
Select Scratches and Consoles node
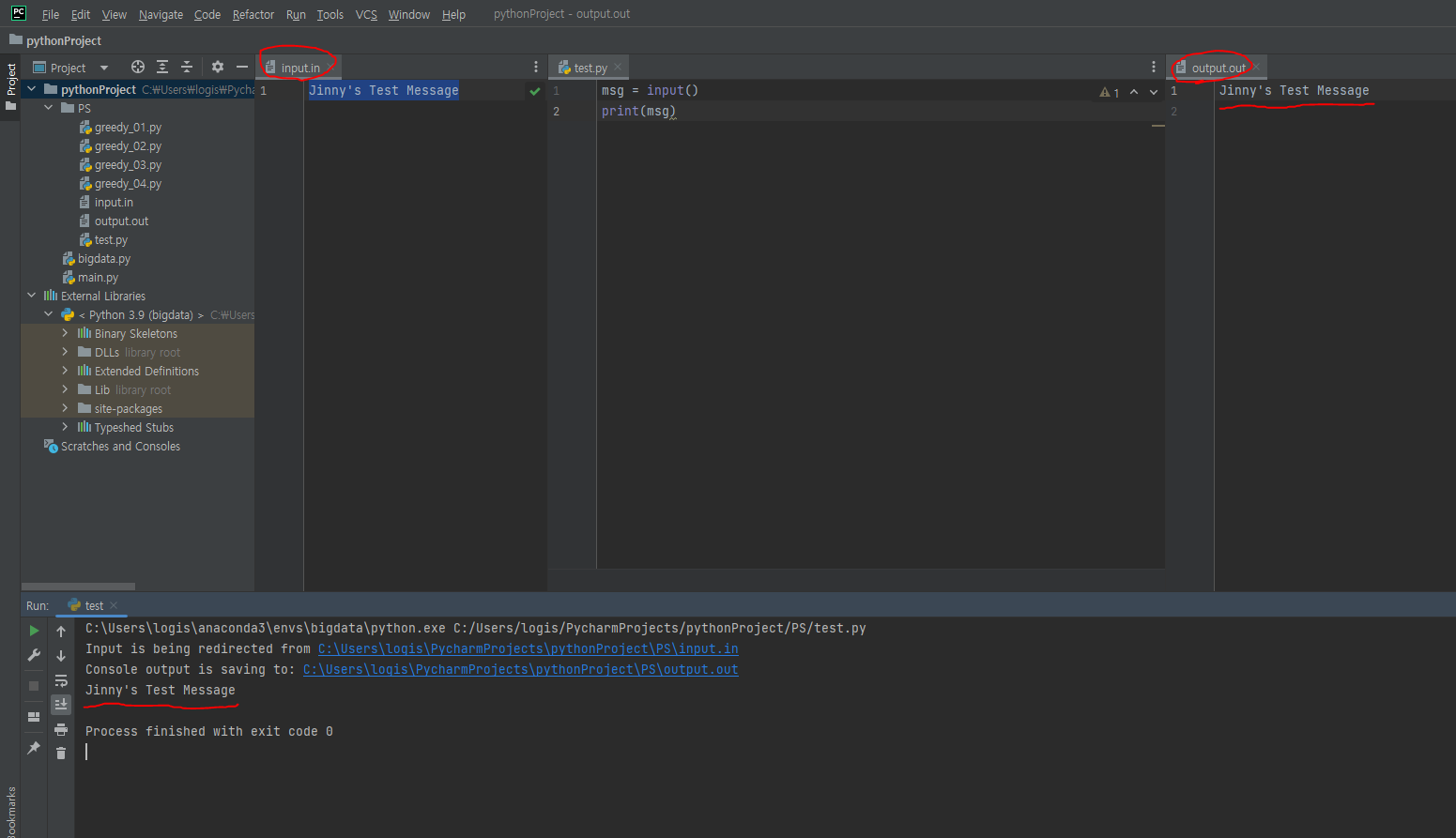coord(120,446)
